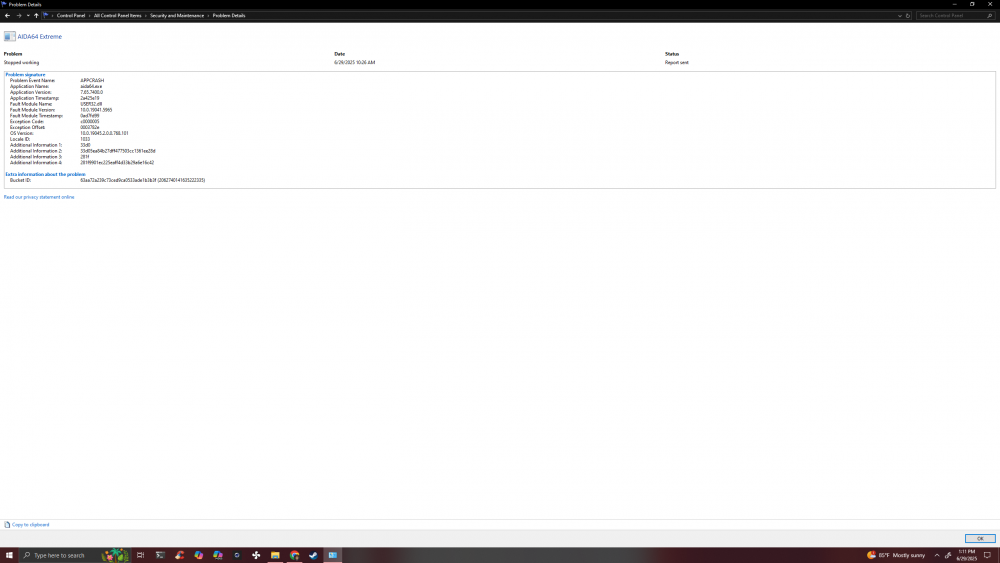This screenshot has height=563, width=1000.
Task: Open the privacy statement online link
Action: (39, 197)
